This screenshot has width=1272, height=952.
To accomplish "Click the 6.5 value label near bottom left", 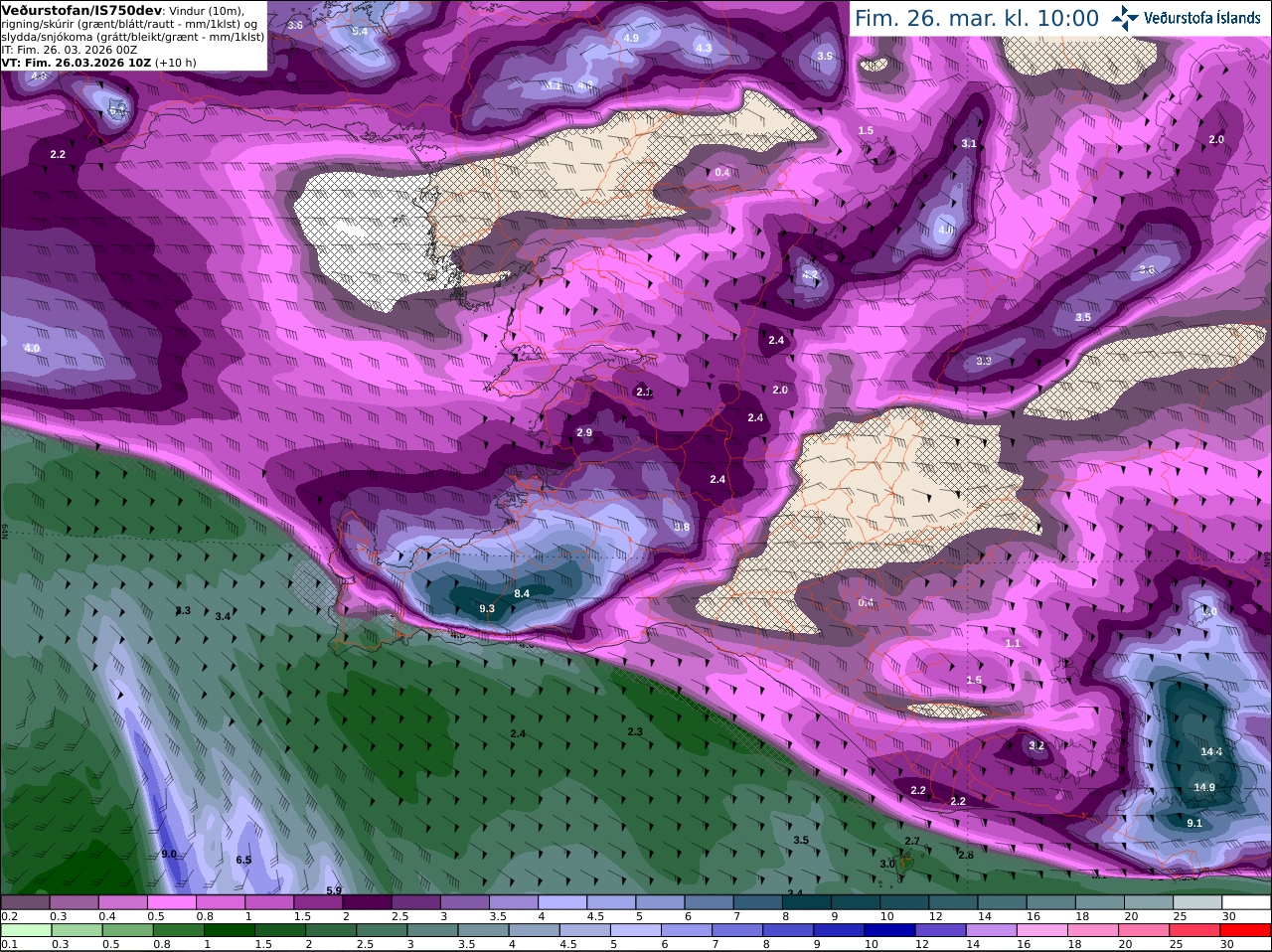I will pos(243,860).
